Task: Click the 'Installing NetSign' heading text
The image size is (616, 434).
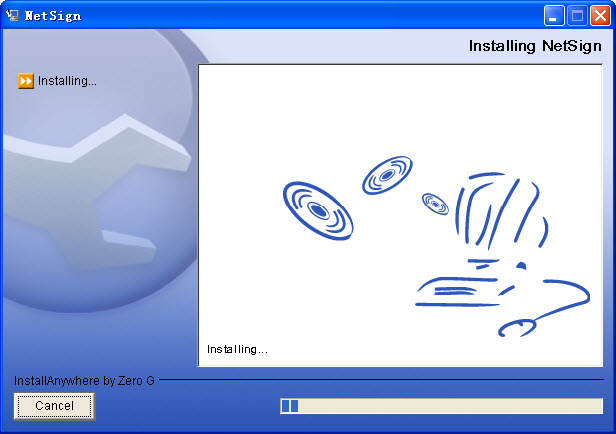Action: (535, 46)
